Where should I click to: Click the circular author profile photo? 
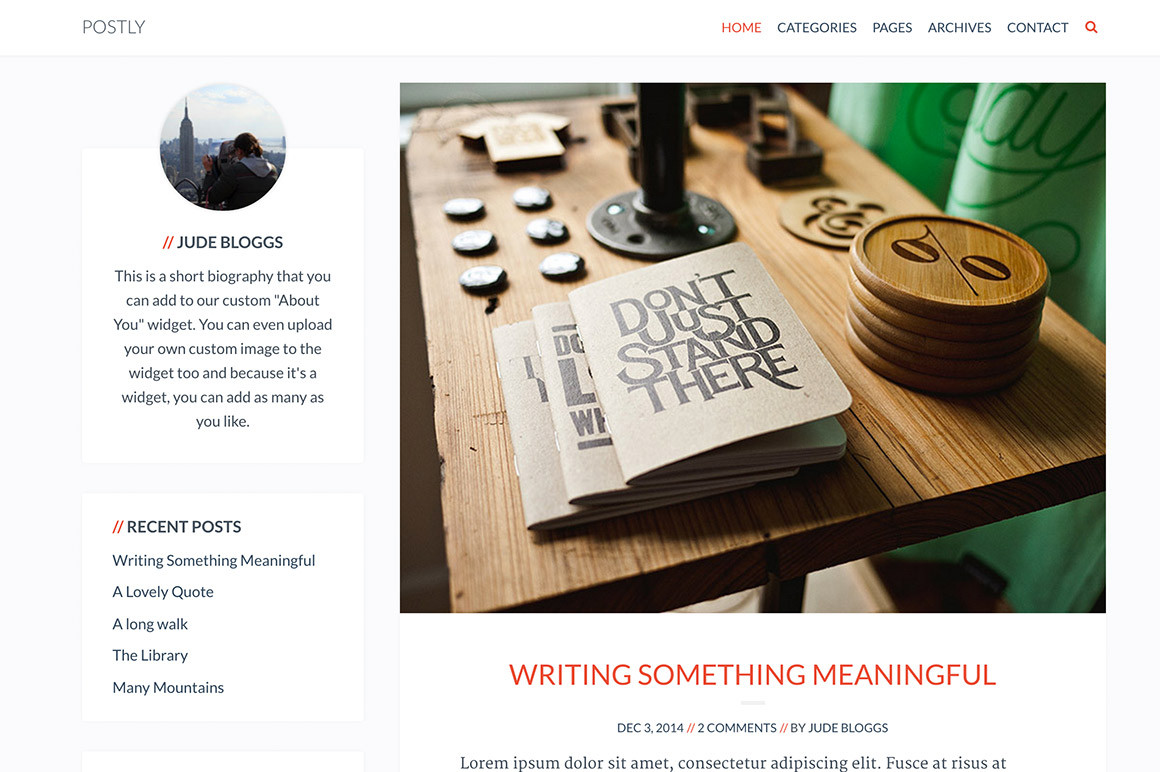tap(223, 147)
